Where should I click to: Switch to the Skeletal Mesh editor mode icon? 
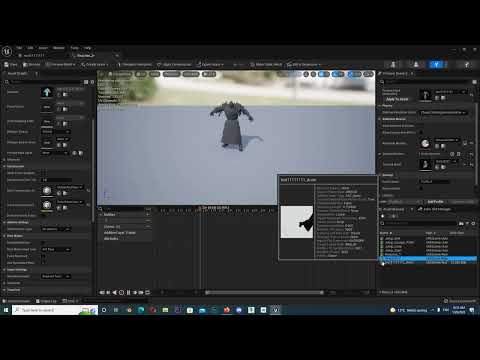tap(416, 64)
